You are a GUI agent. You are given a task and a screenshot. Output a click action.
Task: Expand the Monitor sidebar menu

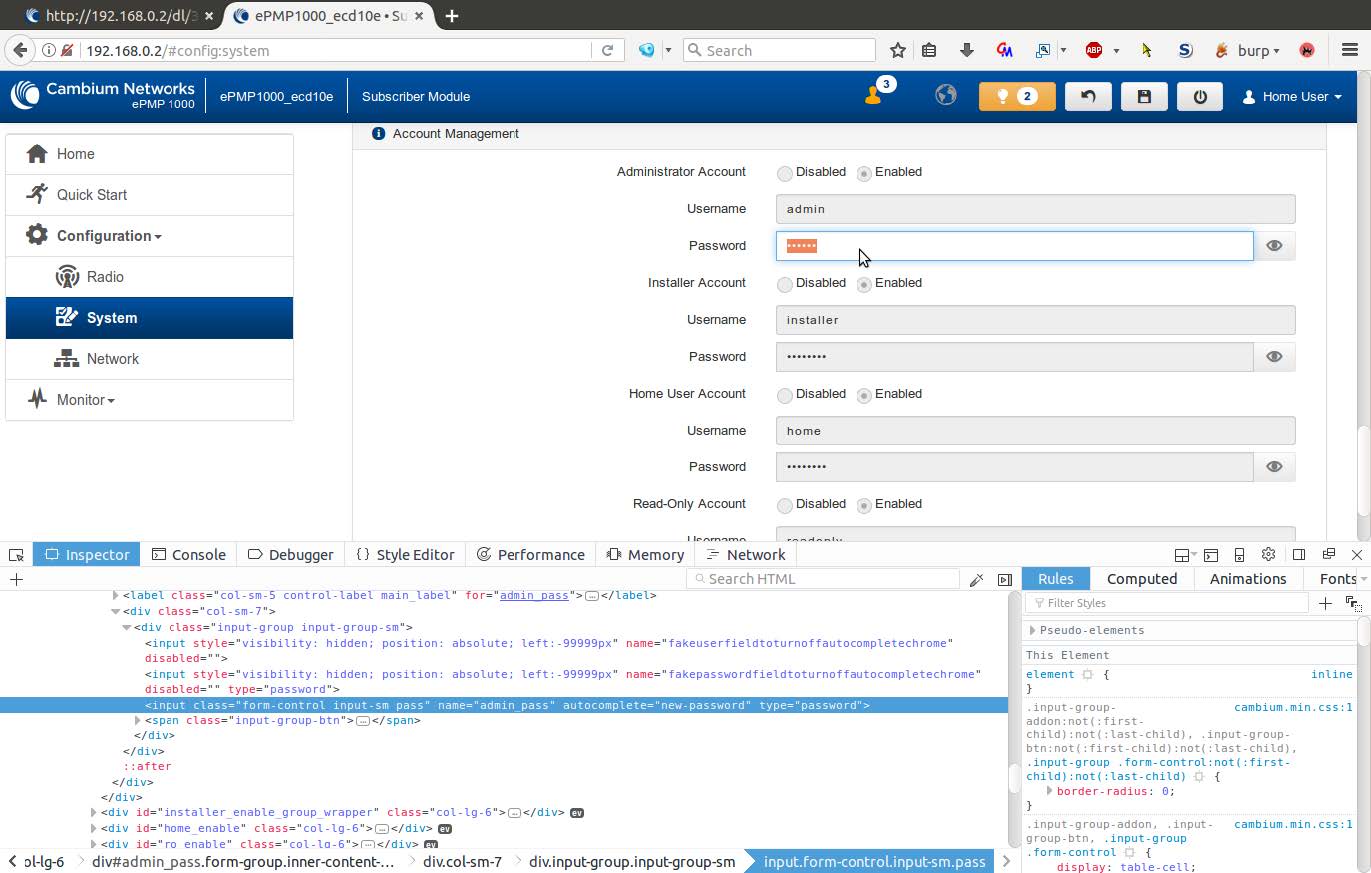coord(85,400)
